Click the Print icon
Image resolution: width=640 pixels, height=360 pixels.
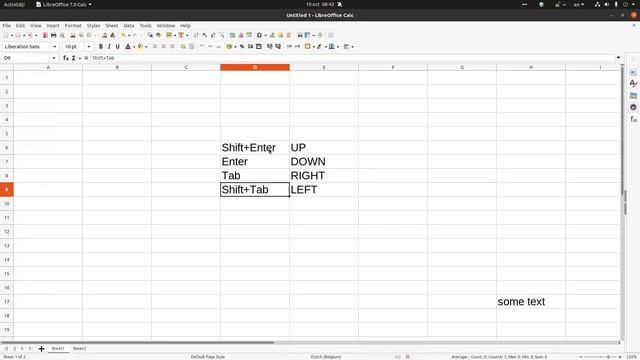pos(53,36)
